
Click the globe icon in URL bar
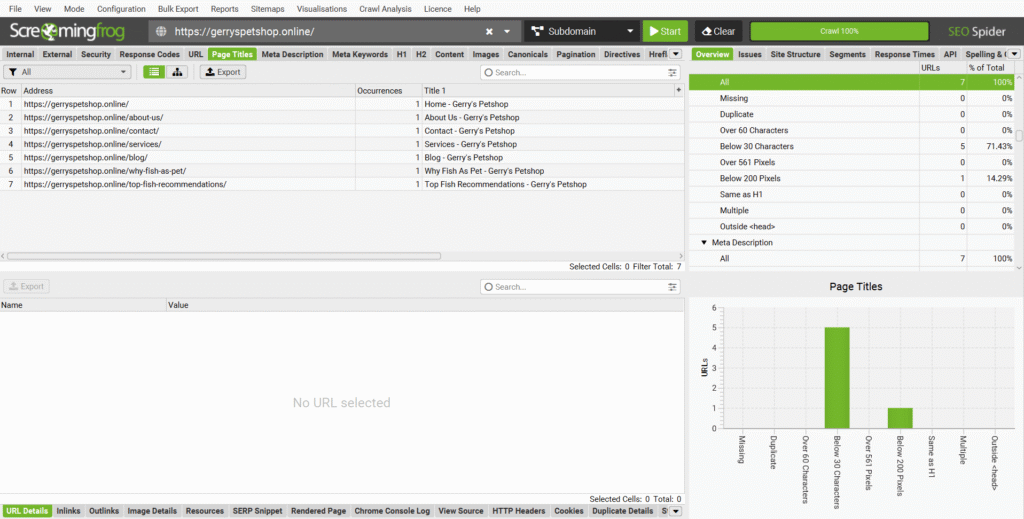(x=162, y=31)
